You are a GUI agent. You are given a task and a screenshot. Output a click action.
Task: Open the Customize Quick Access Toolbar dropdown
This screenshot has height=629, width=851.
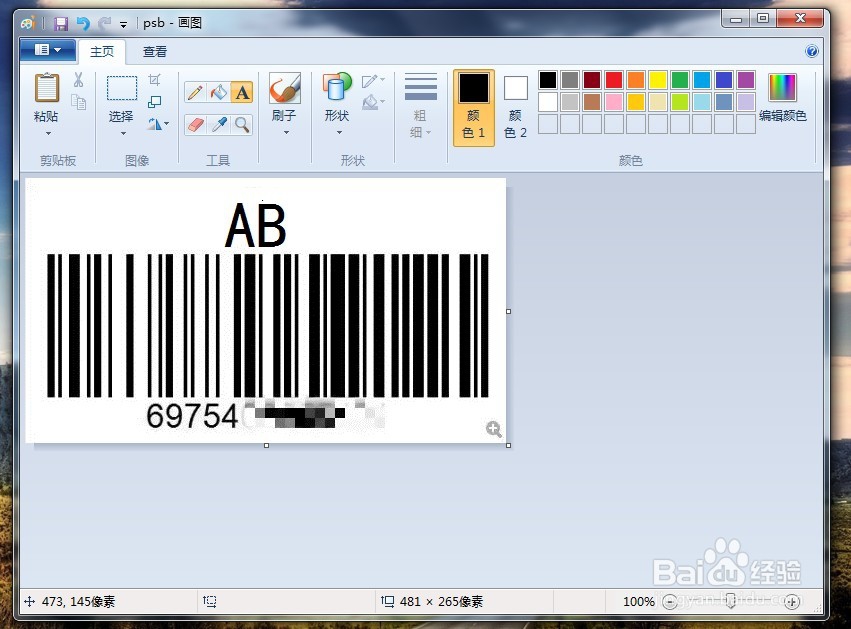point(124,24)
